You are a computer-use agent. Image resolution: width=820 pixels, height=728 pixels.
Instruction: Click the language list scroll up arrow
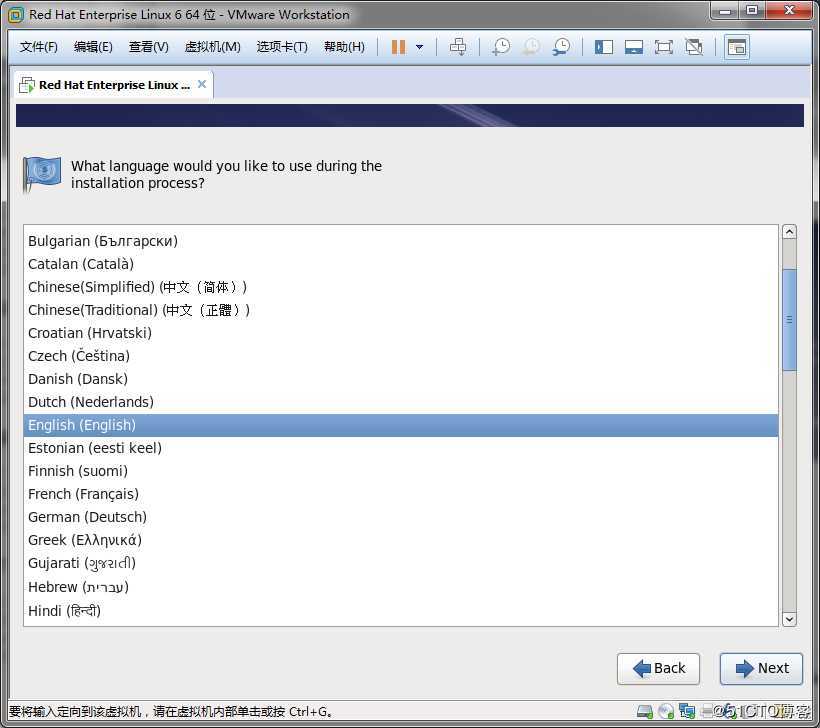(789, 232)
